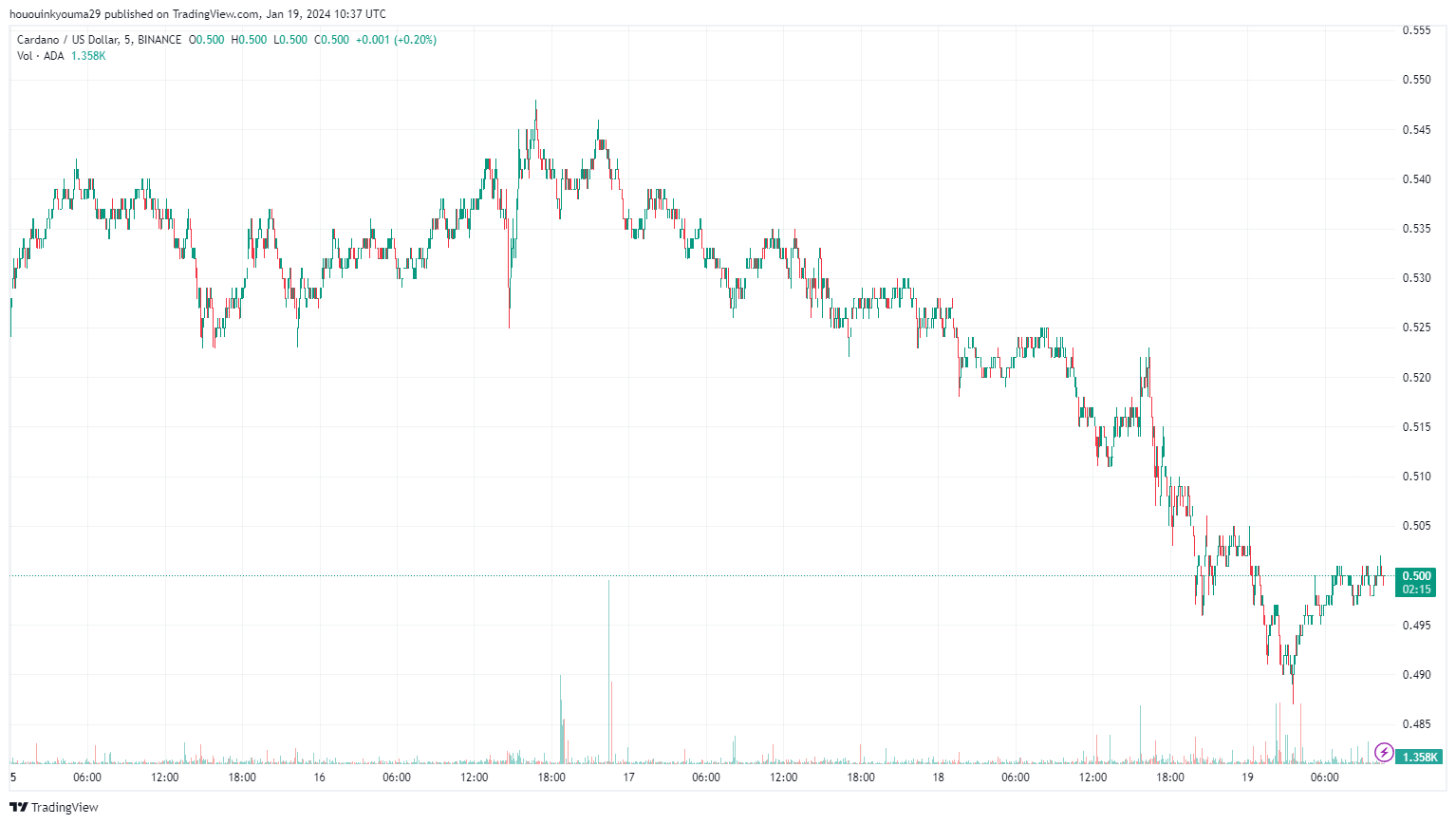Click the low value L0.500
Image resolution: width=1456 pixels, height=824 pixels.
290,40
